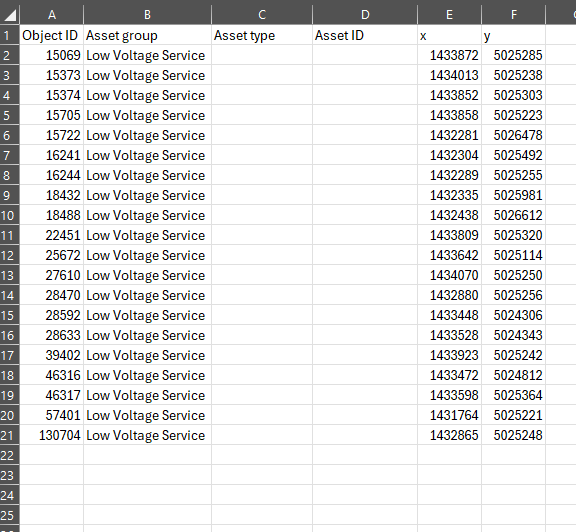The image size is (576, 532).
Task: Click x value 1432281
Action: (449, 135)
